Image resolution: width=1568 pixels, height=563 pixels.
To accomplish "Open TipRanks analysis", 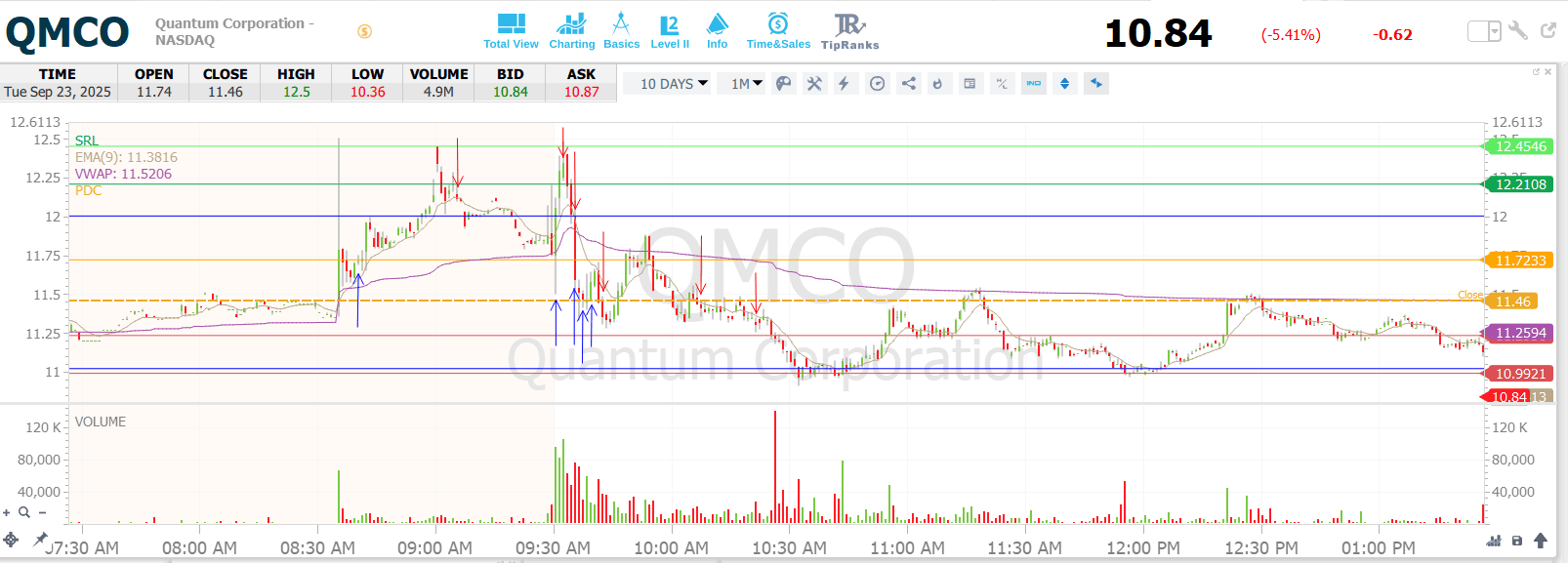I will pyautogui.click(x=849, y=31).
